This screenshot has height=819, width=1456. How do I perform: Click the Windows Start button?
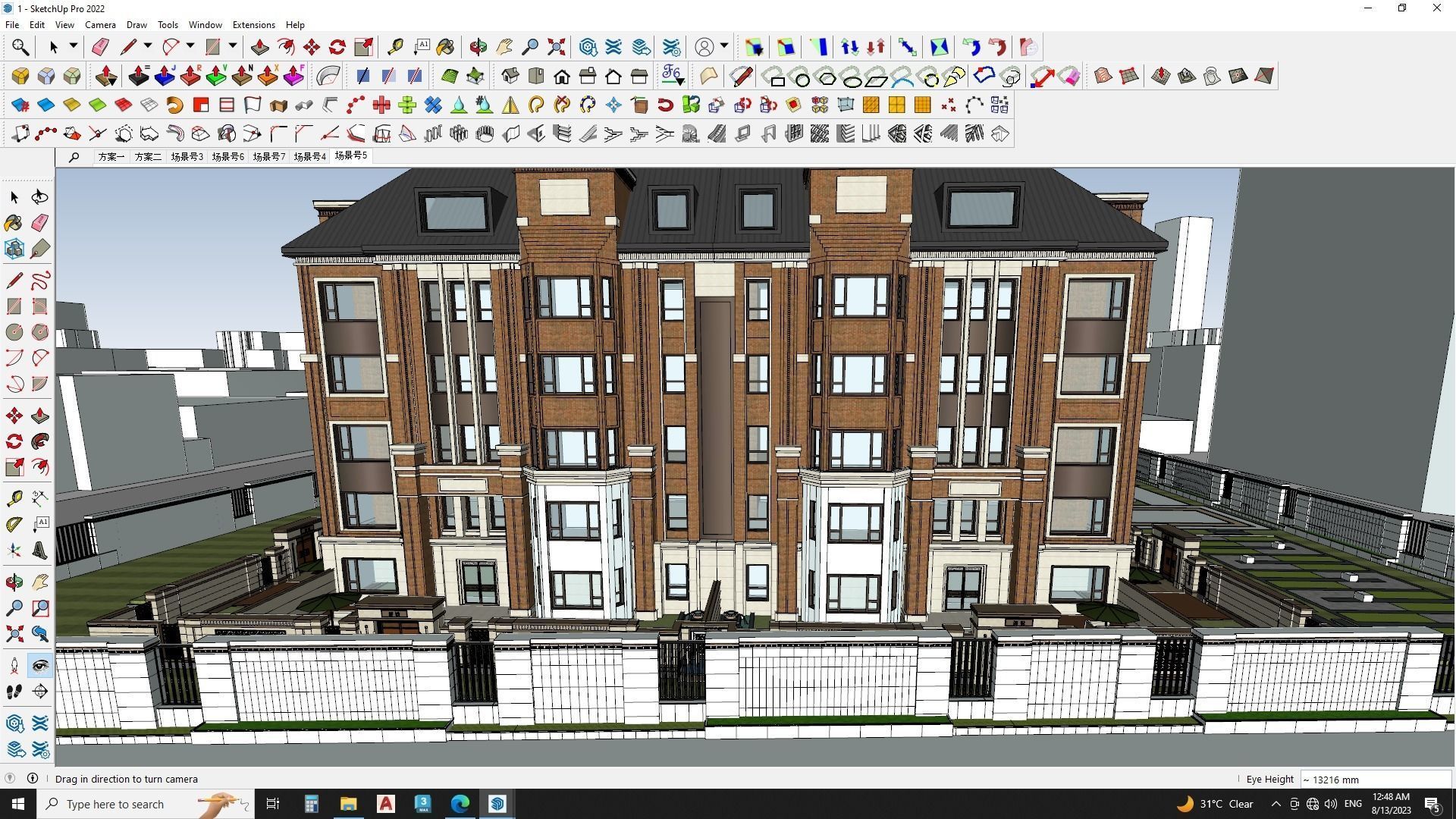(x=18, y=804)
